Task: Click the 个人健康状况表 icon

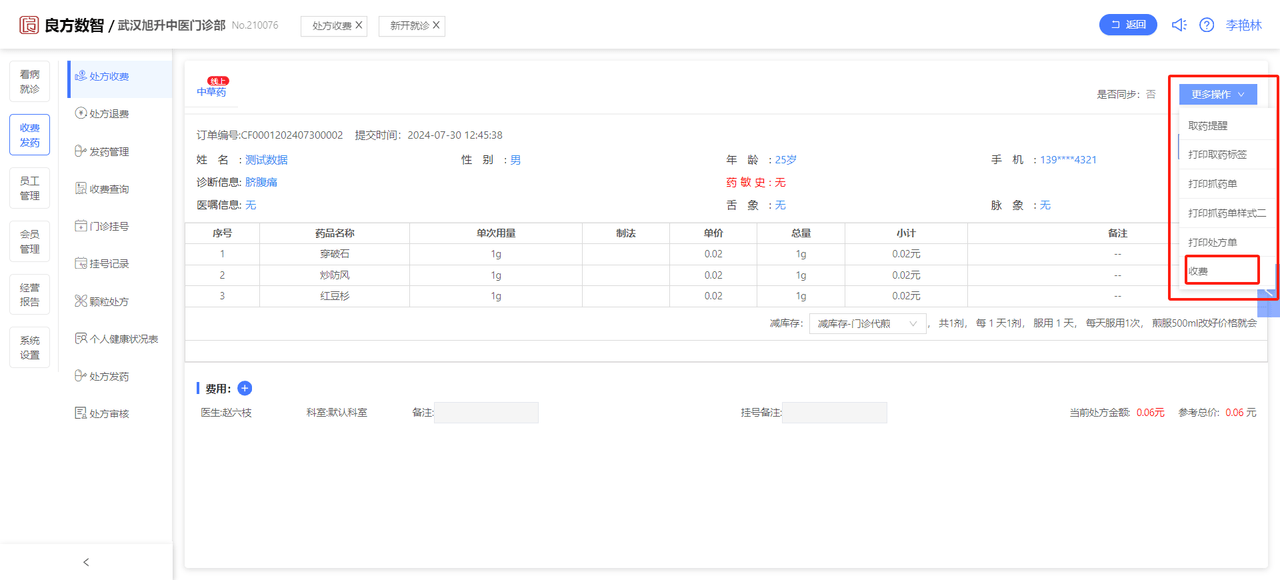Action: coord(81,339)
